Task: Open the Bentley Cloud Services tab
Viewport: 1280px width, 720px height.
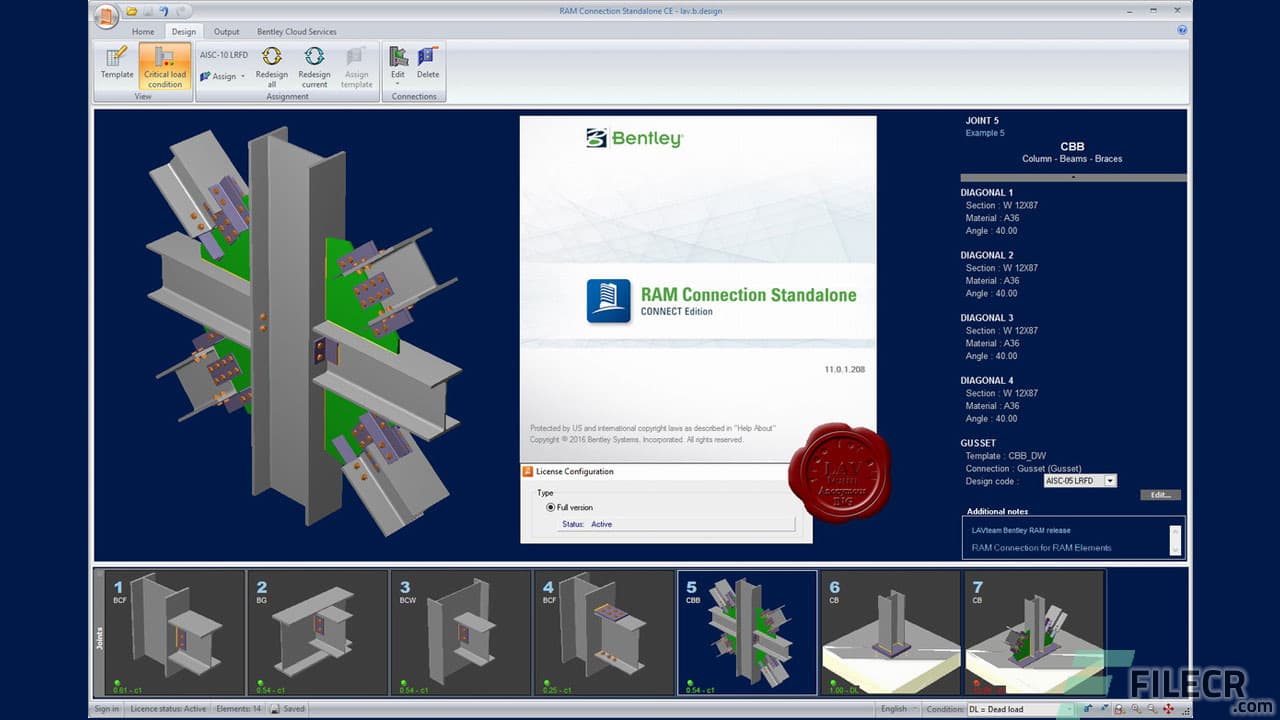Action: tap(295, 31)
